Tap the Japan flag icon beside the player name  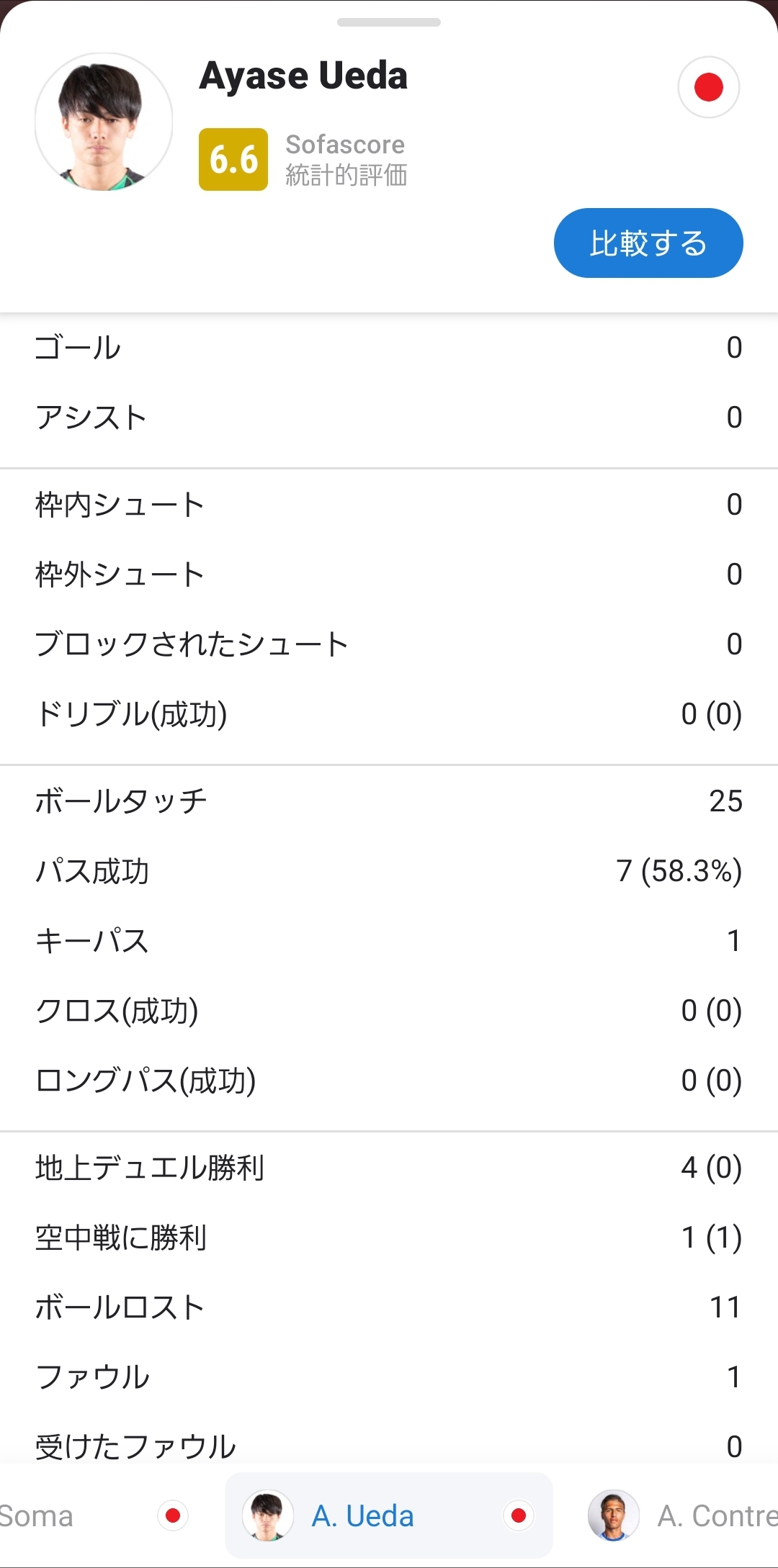point(709,87)
